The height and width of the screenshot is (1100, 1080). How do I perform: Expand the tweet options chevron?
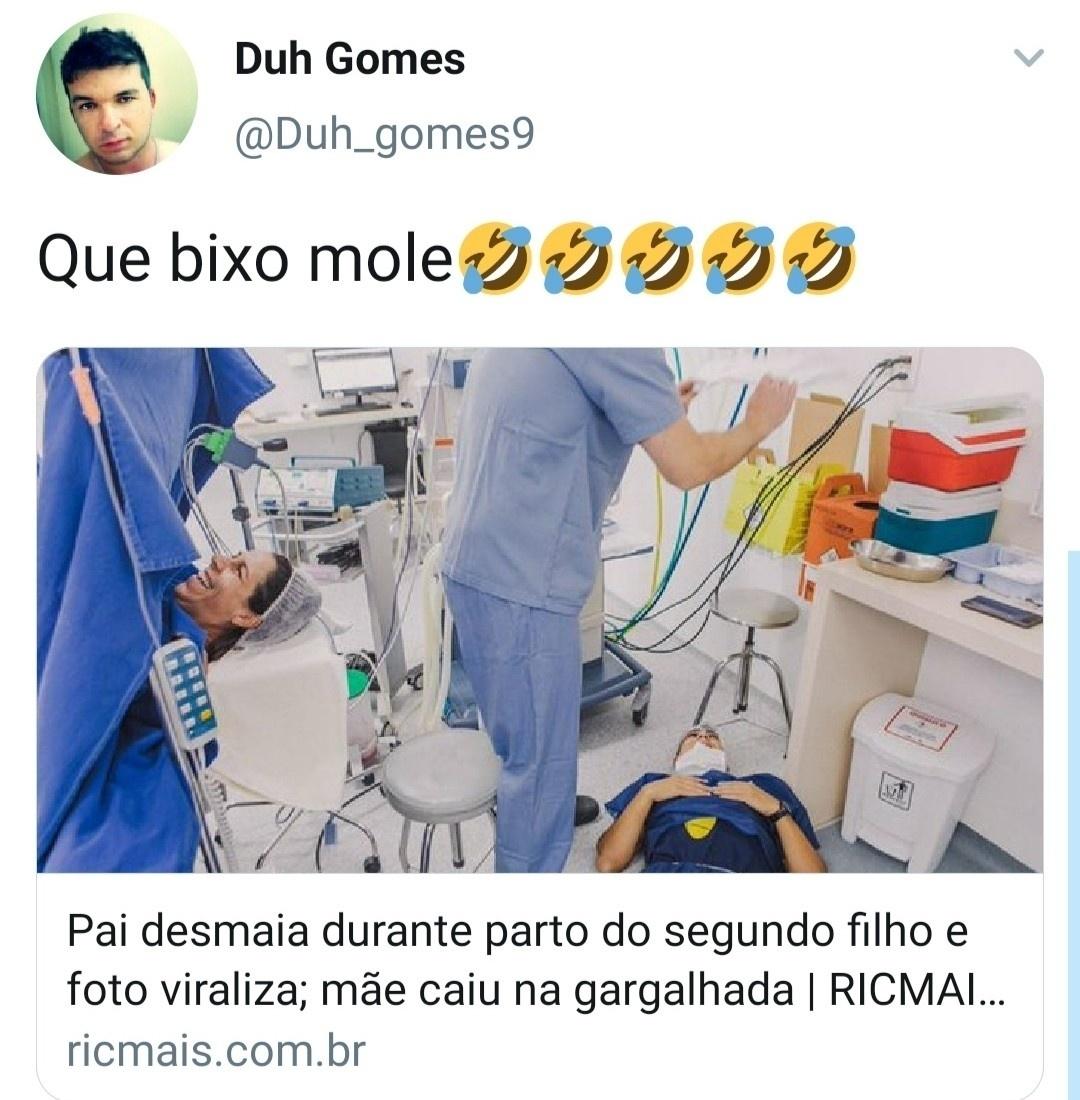1029,58
